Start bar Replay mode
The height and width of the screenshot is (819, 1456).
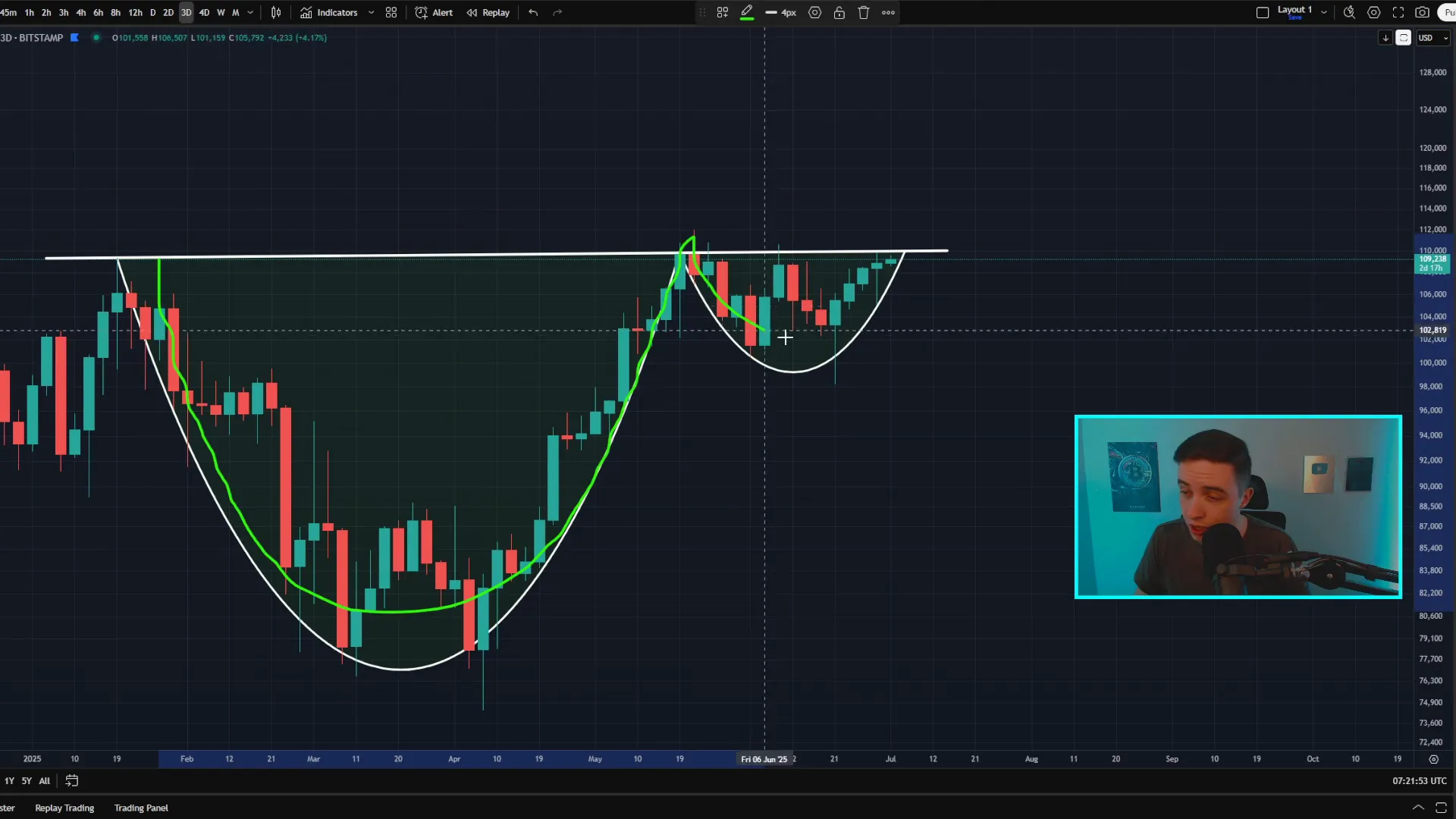pos(488,13)
